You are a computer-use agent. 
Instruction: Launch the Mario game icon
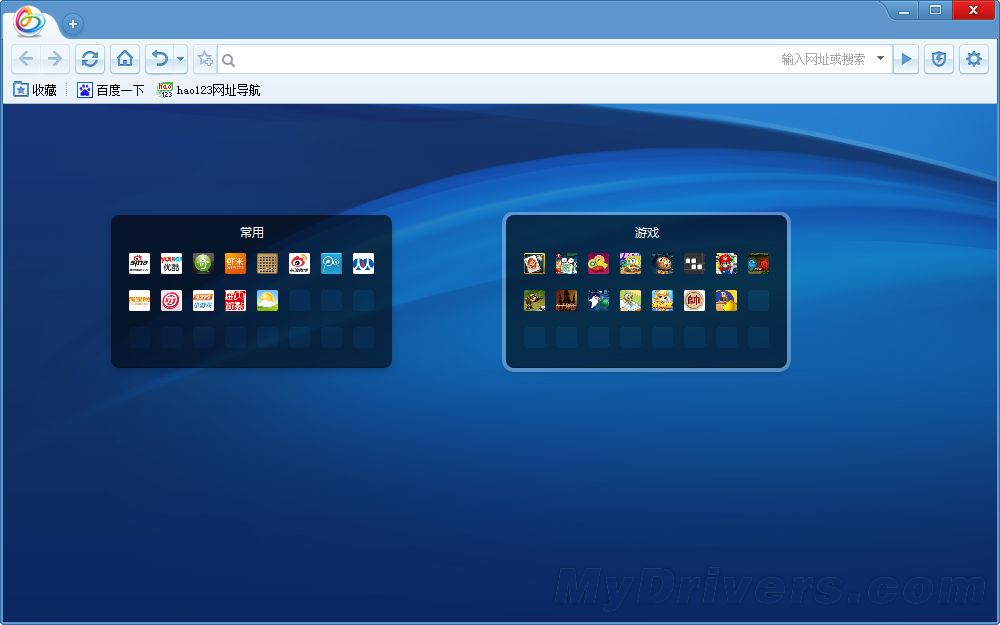pyautogui.click(x=726, y=263)
